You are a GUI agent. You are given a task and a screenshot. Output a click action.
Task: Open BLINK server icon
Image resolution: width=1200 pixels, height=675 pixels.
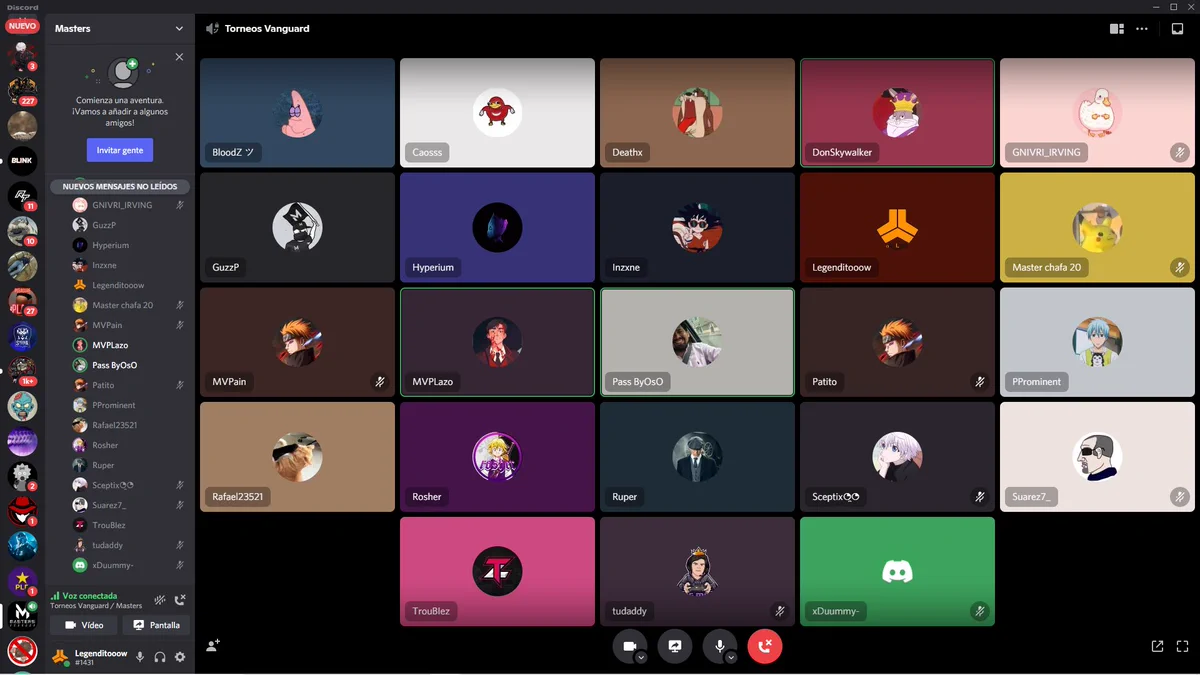tap(22, 160)
